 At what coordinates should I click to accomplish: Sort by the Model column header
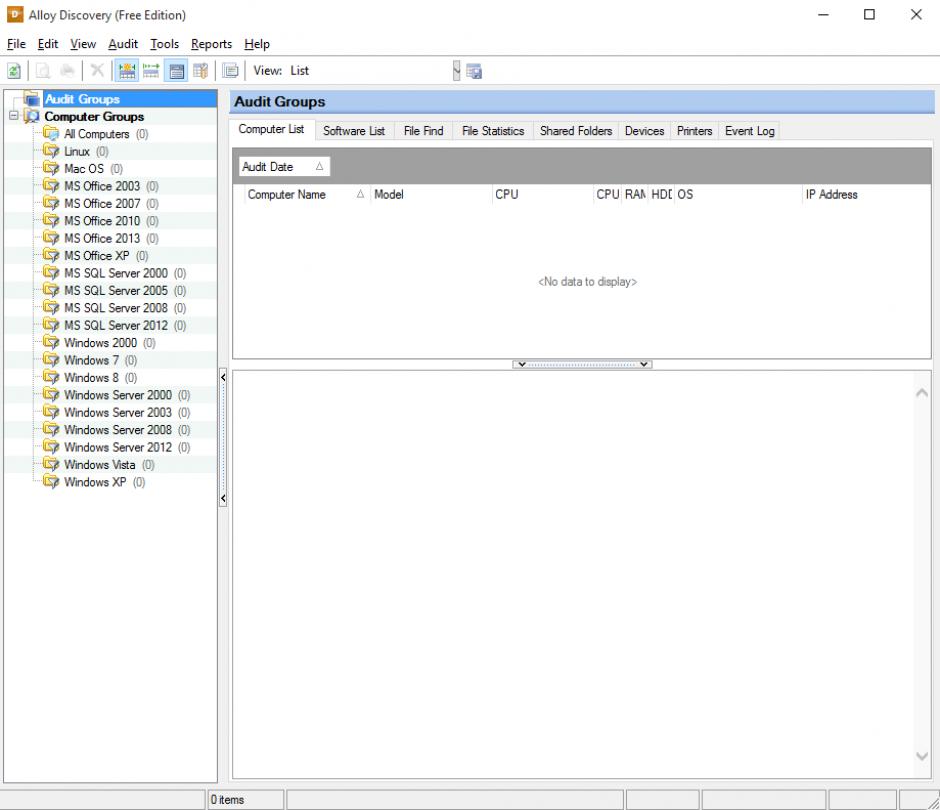pos(430,194)
